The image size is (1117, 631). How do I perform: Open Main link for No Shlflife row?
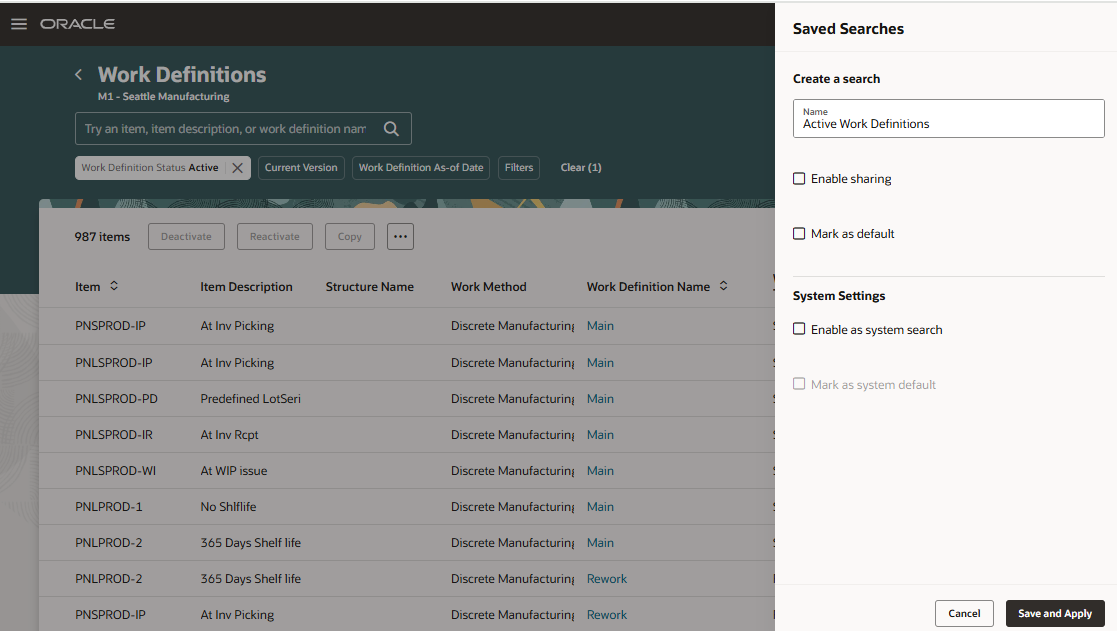click(601, 507)
